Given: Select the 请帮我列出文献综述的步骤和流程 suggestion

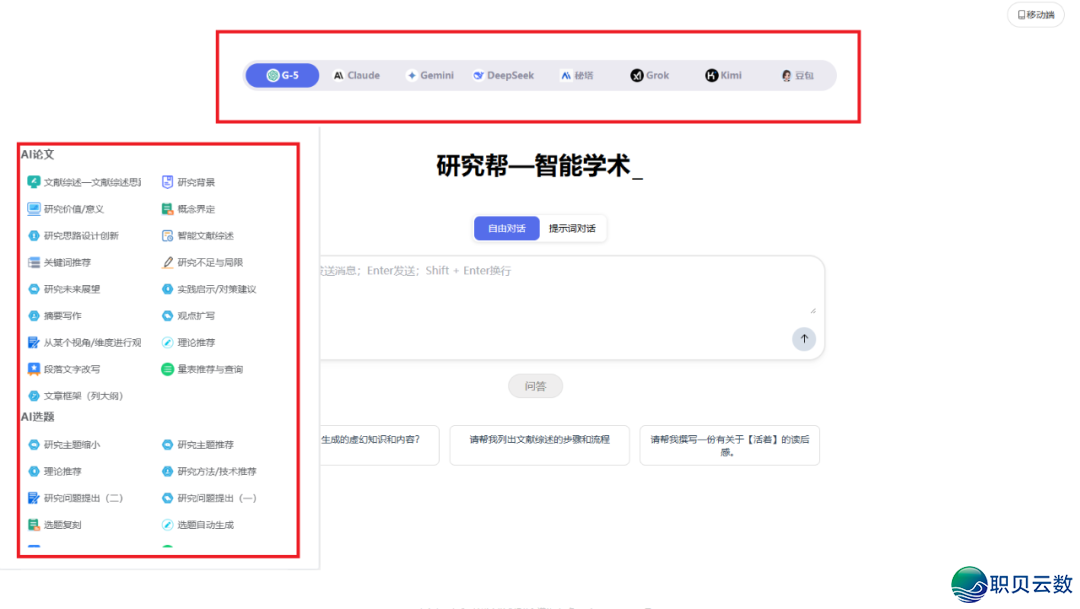Looking at the screenshot, I should pos(539,439).
